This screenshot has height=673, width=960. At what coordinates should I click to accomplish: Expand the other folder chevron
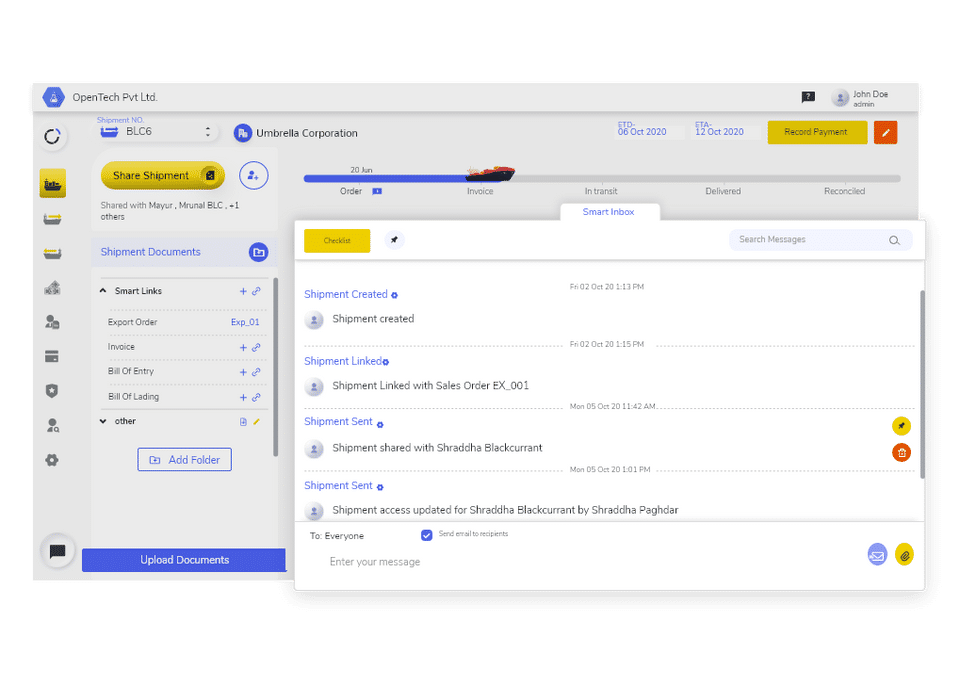103,421
